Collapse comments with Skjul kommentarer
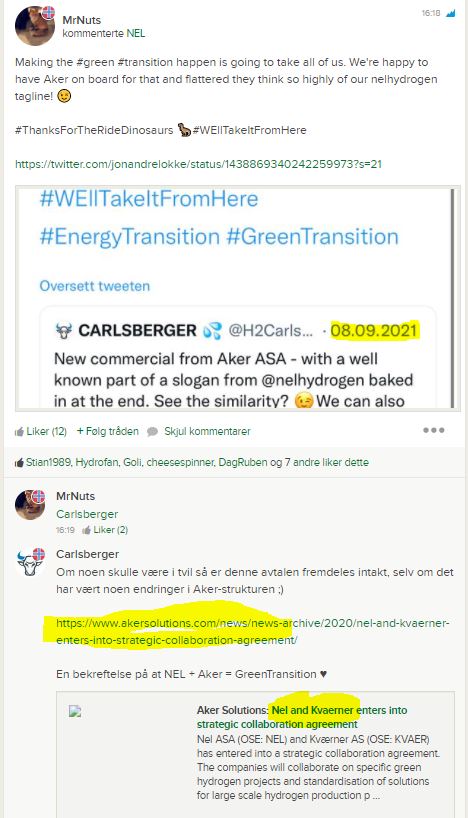This screenshot has width=468, height=818. point(207,431)
